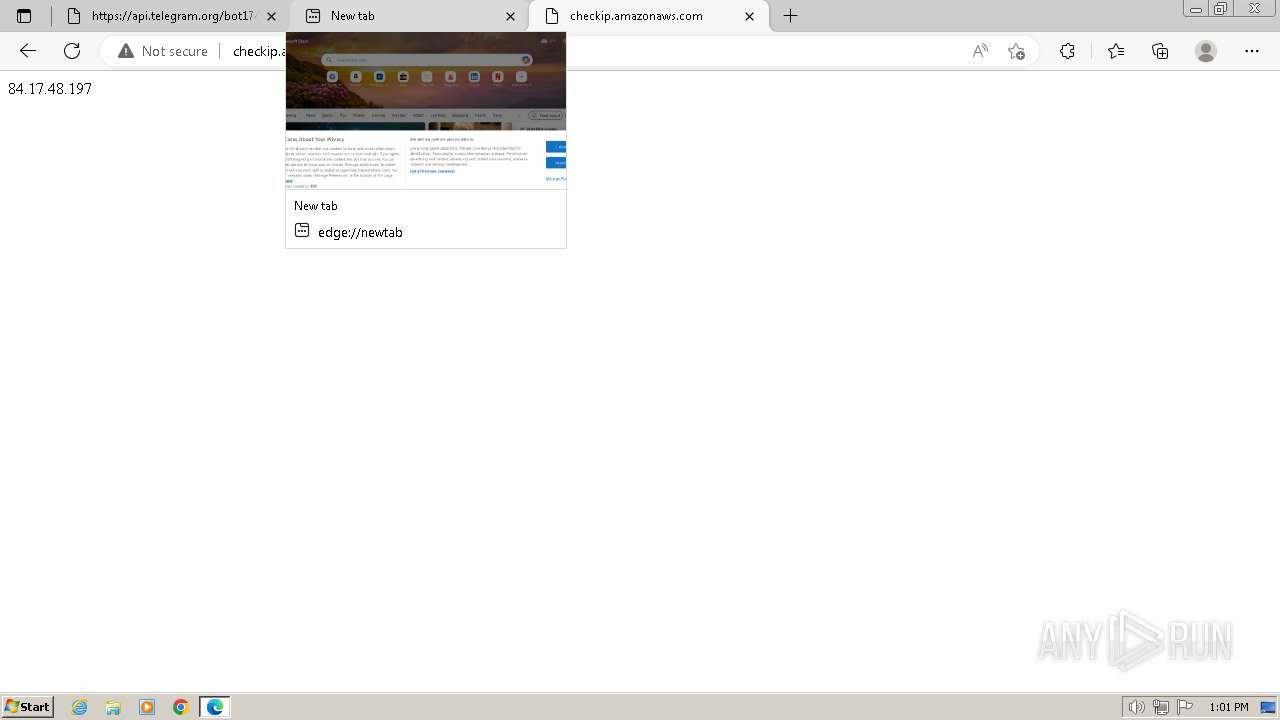
Task: Open the Action Center flag icon
Action: (1185, 707)
